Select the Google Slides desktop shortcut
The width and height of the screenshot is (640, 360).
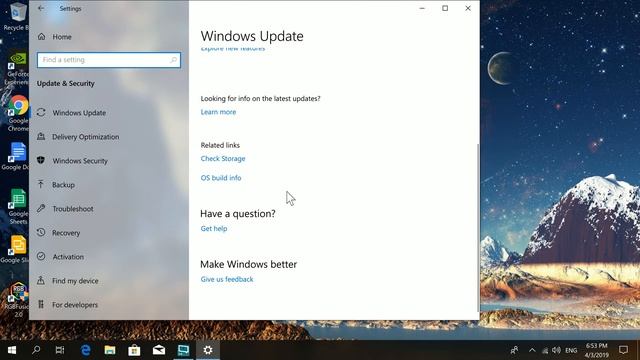point(16,249)
